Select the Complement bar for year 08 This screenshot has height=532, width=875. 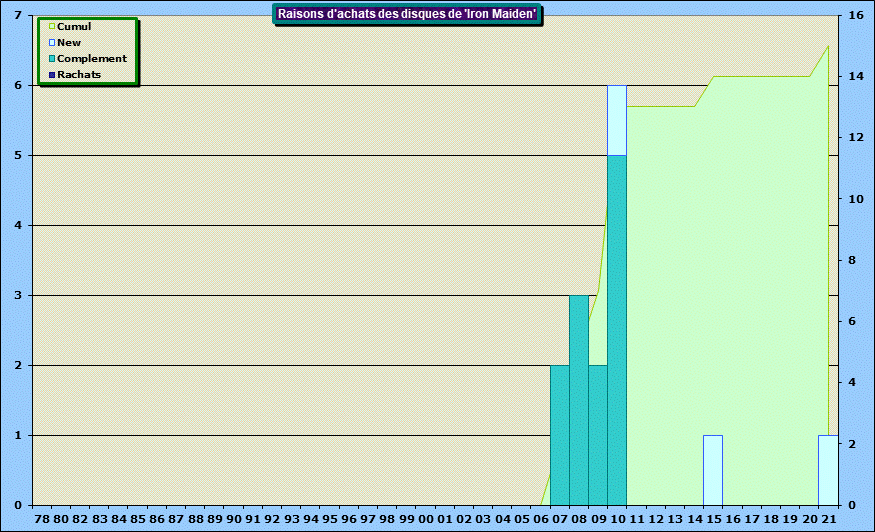coord(578,400)
